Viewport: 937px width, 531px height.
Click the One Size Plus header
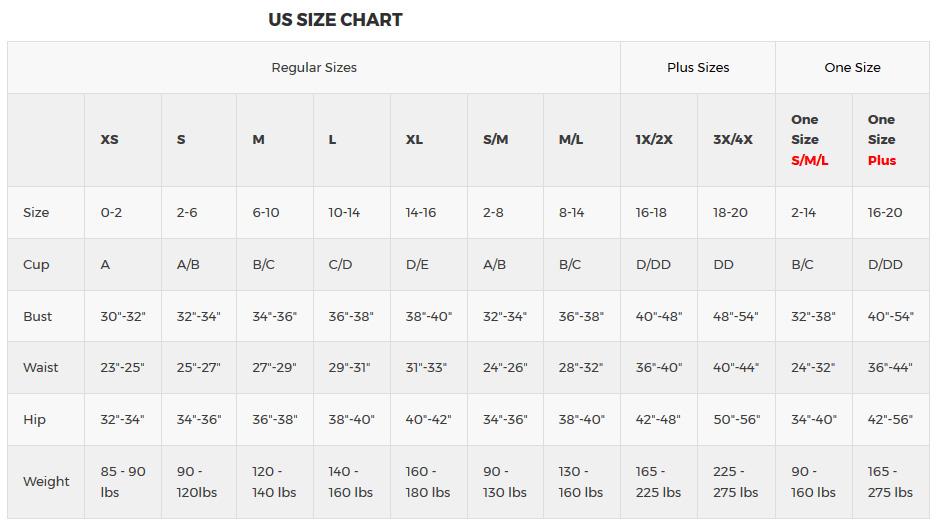[x=882, y=140]
